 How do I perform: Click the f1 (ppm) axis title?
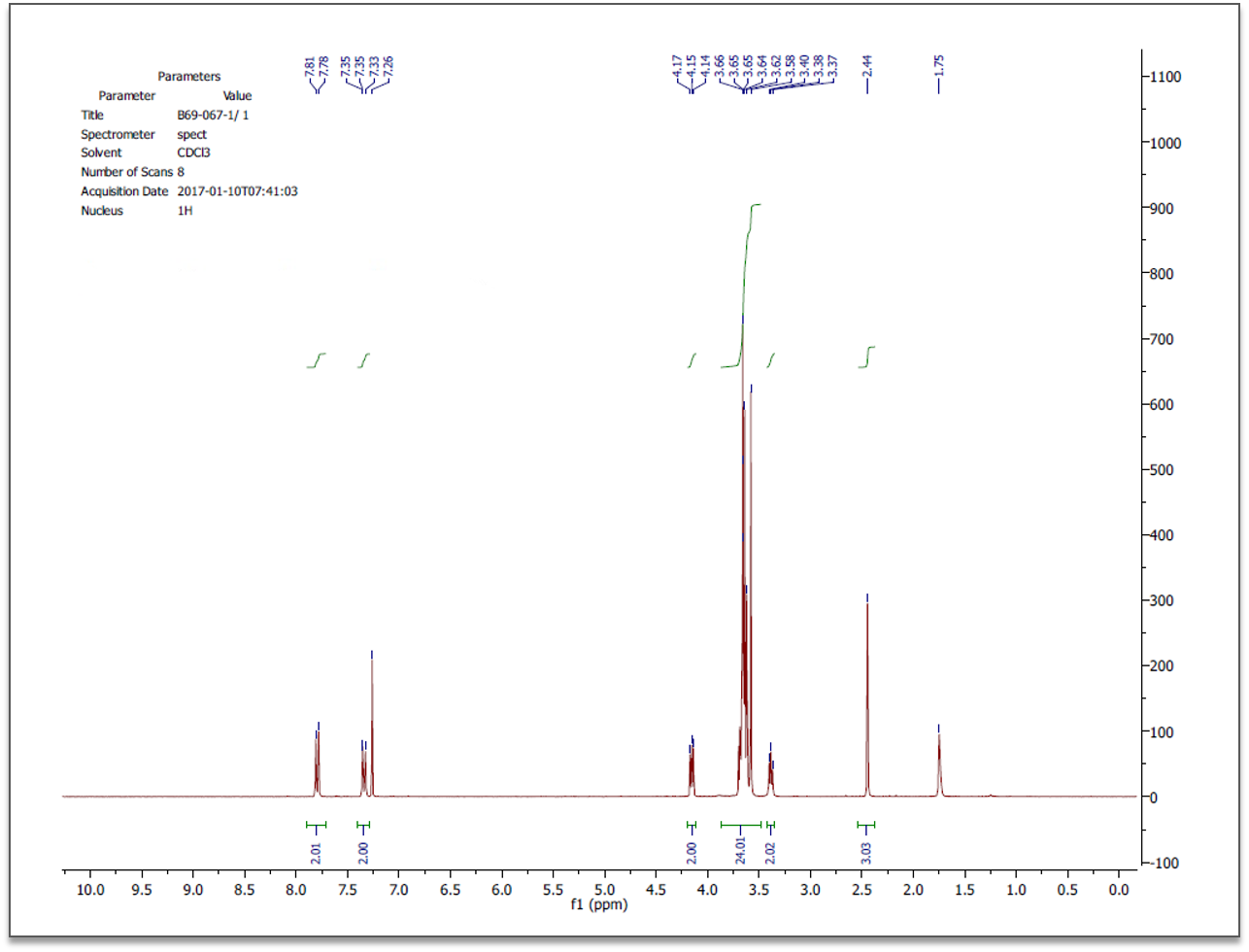[x=599, y=905]
